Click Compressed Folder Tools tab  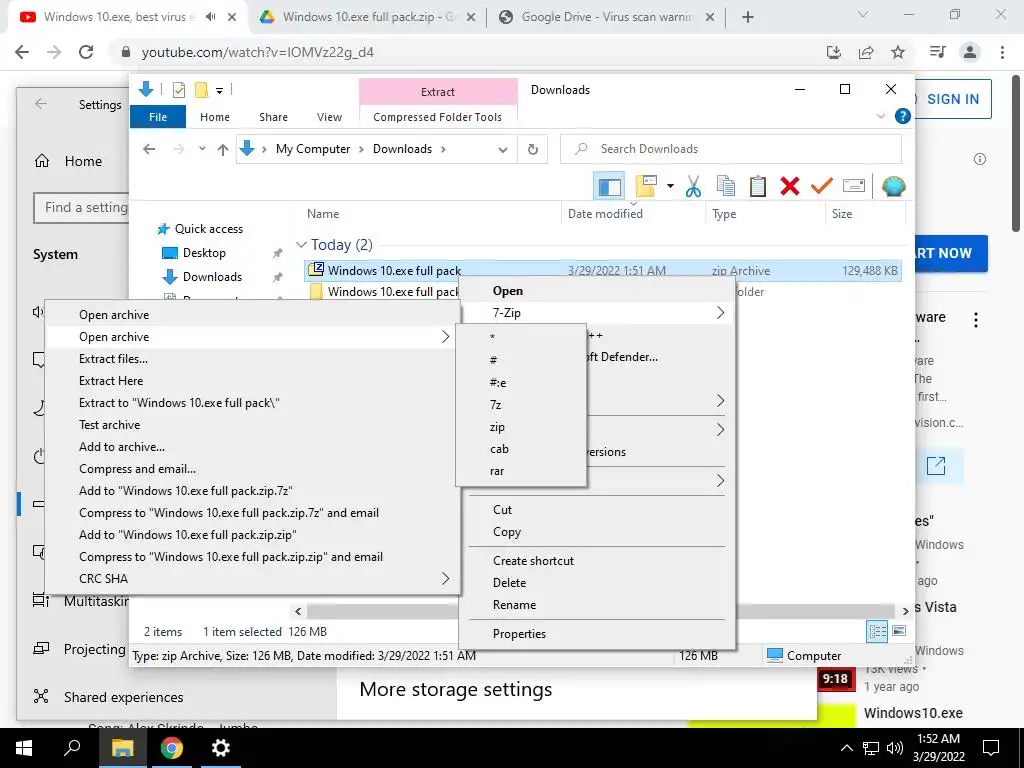438,117
